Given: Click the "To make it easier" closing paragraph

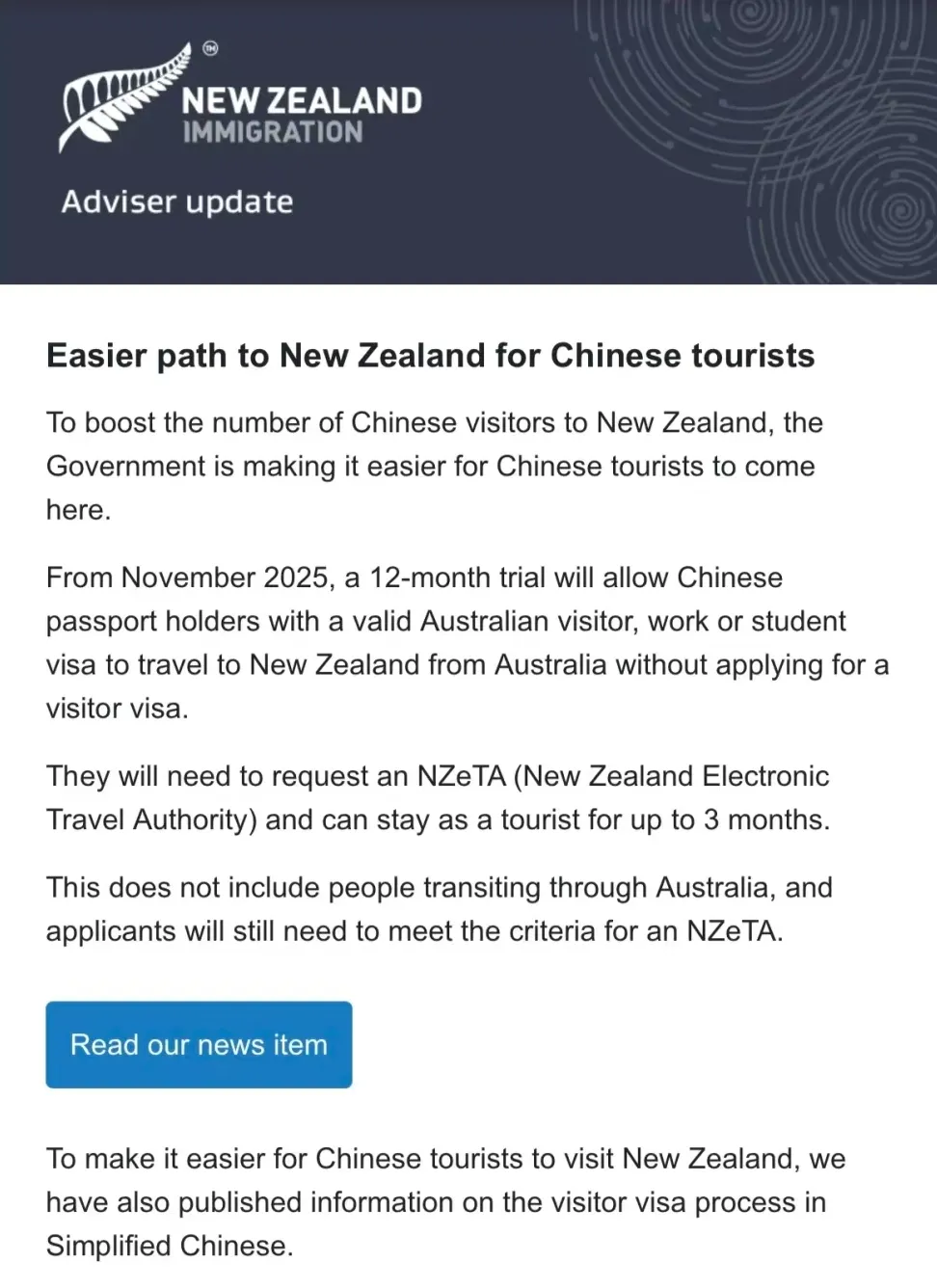Looking at the screenshot, I should pos(445,1201).
